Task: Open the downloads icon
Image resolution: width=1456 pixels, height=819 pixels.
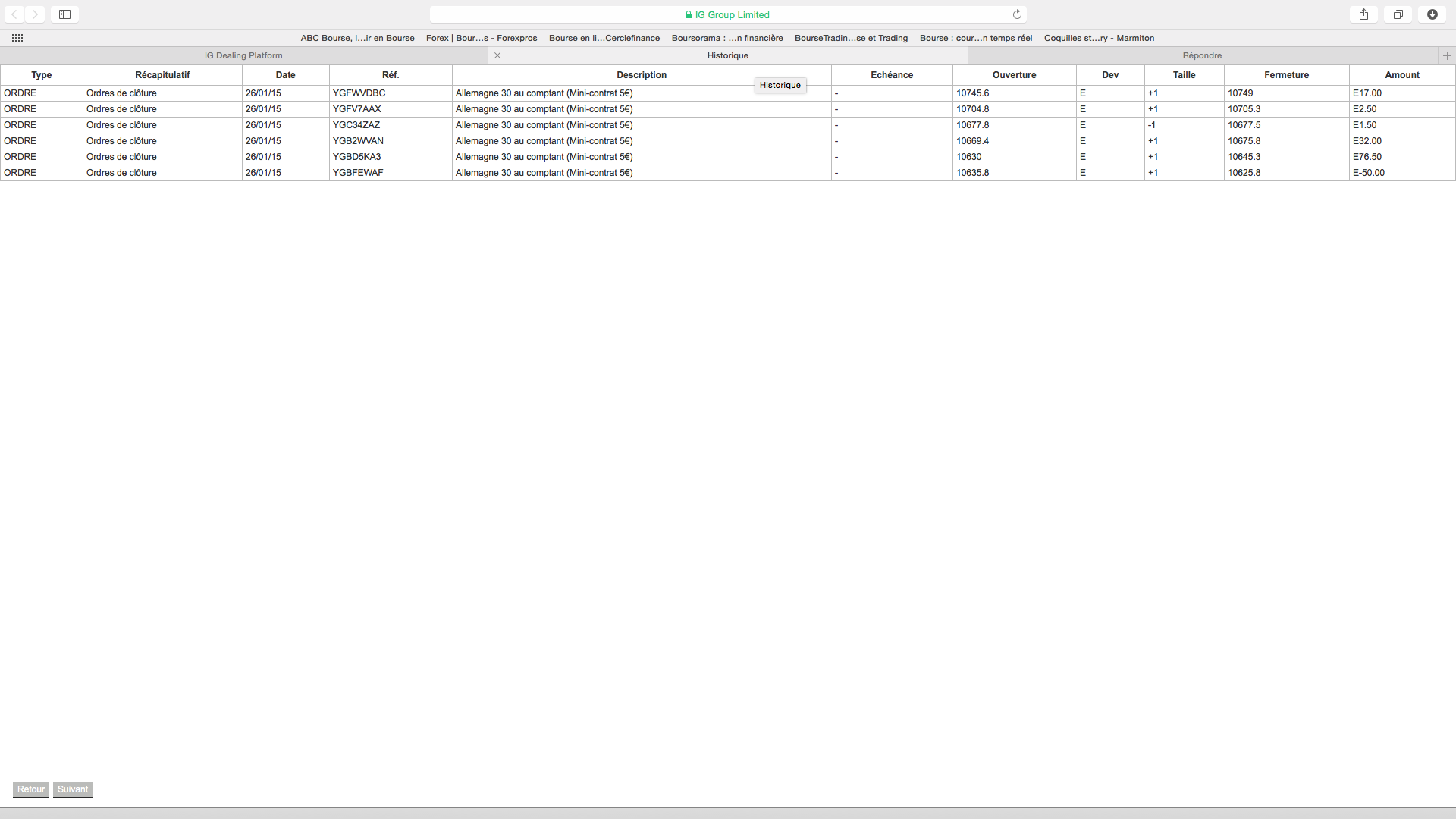Action: [1432, 14]
